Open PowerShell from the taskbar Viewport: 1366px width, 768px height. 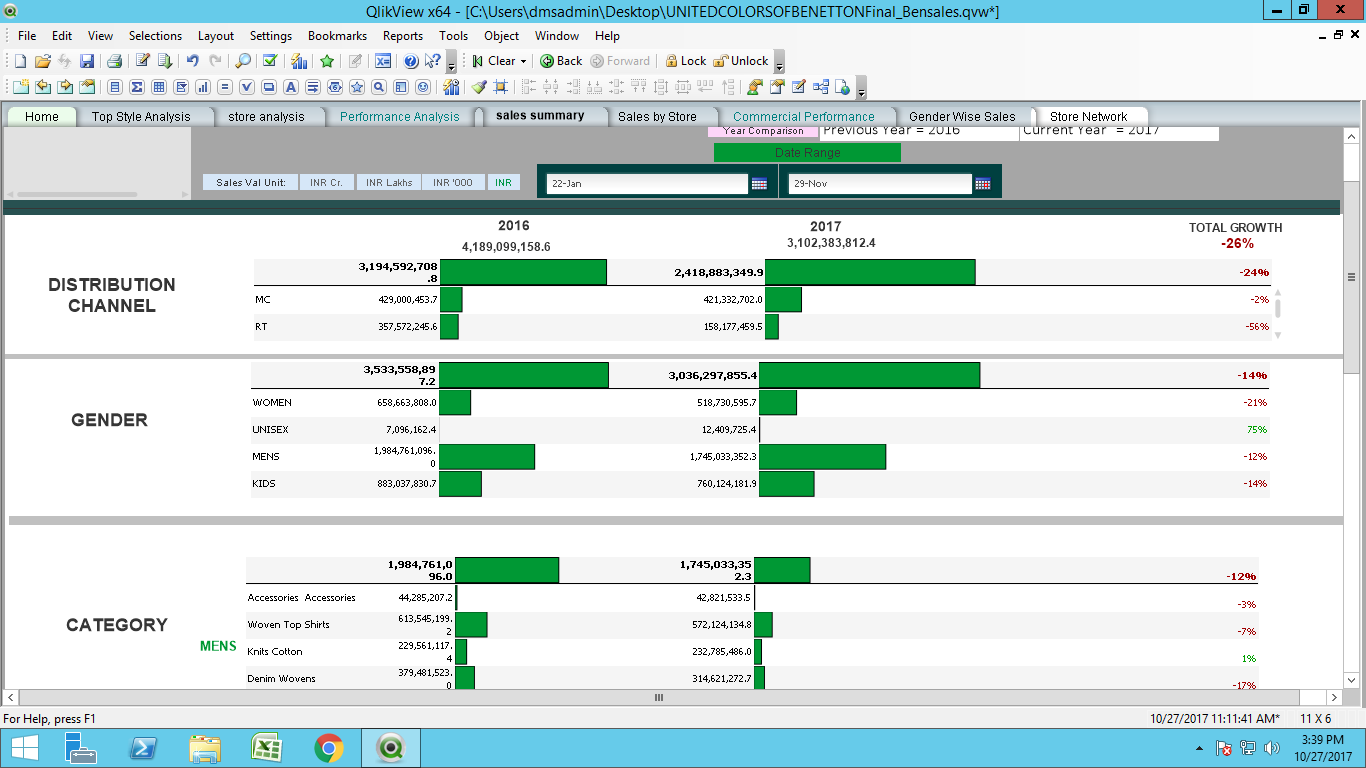tap(143, 748)
